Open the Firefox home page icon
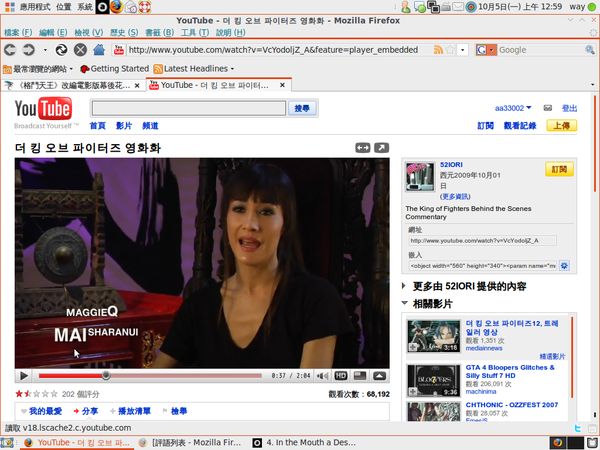 [99, 49]
